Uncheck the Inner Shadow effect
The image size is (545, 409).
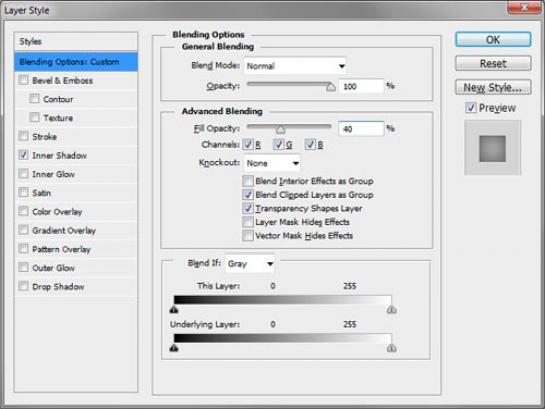(x=23, y=155)
